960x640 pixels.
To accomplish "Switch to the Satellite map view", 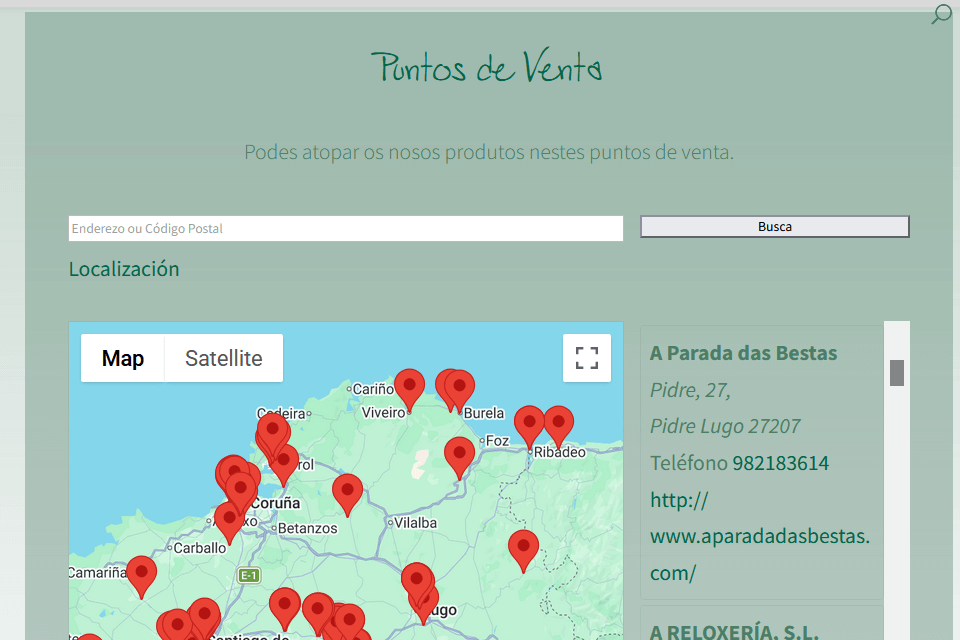I will 223,358.
